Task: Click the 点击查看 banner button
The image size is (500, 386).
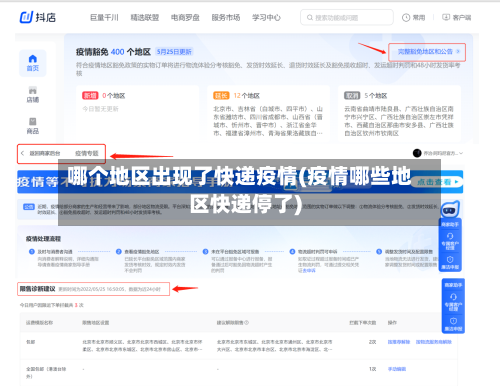Action: [437, 182]
